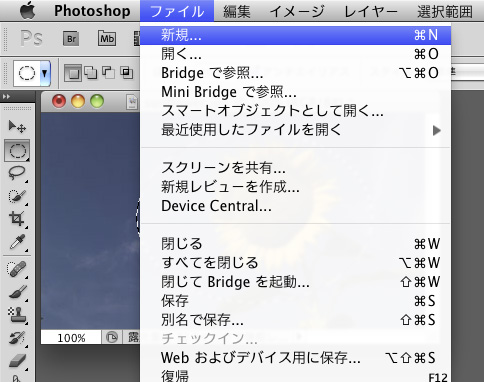Screen dimensions: 484x382
Task: Open the レイヤー menu
Action: pyautogui.click(x=371, y=11)
